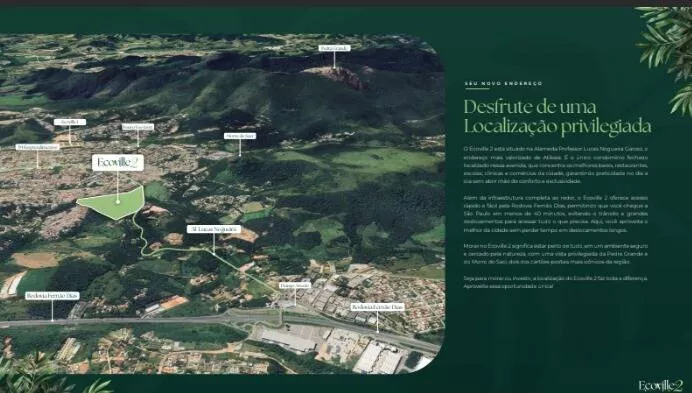Select the Ecoville 2 logo callout on map

coord(118,162)
